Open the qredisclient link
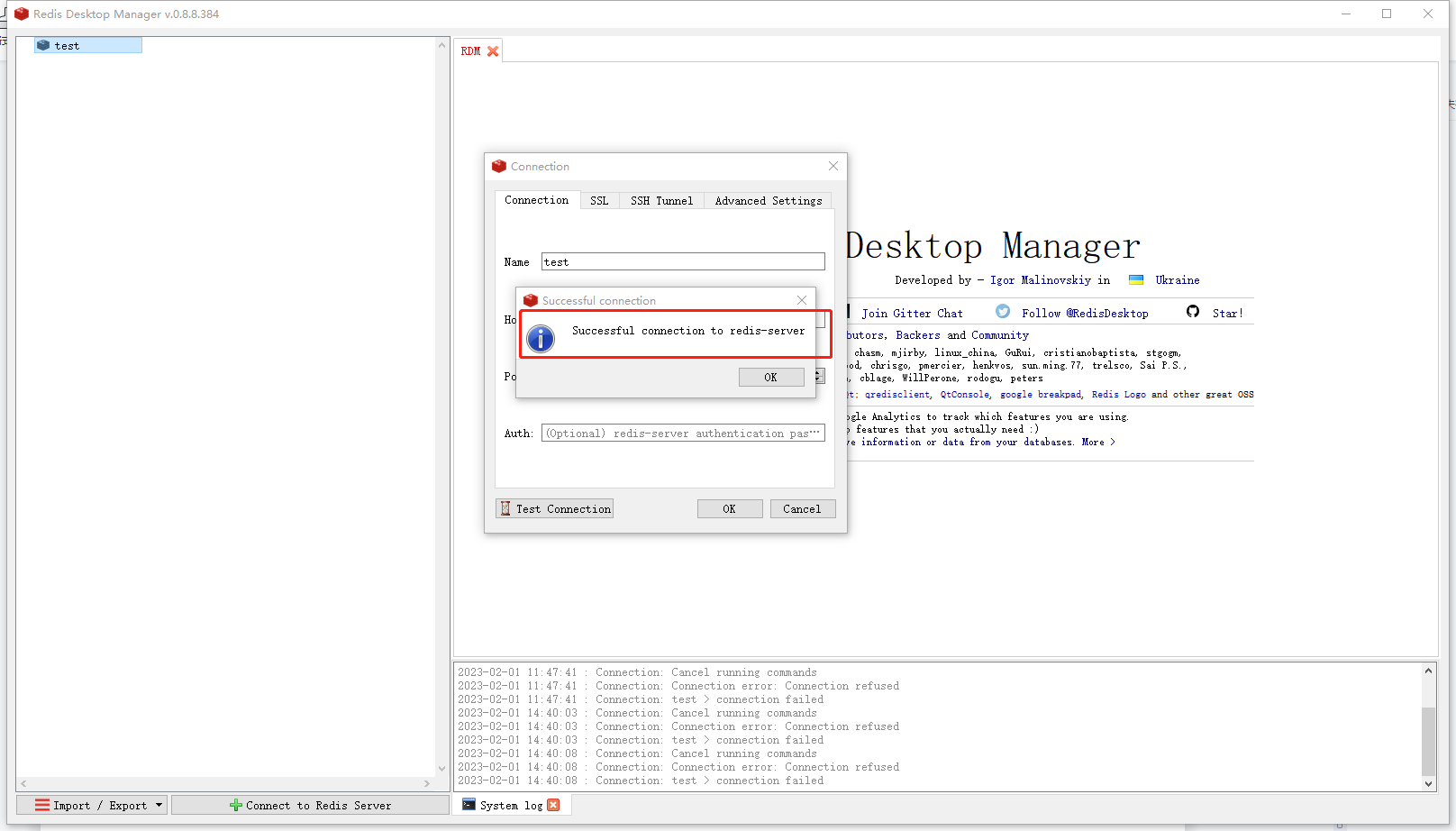The width and height of the screenshot is (1456, 831). 897,395
